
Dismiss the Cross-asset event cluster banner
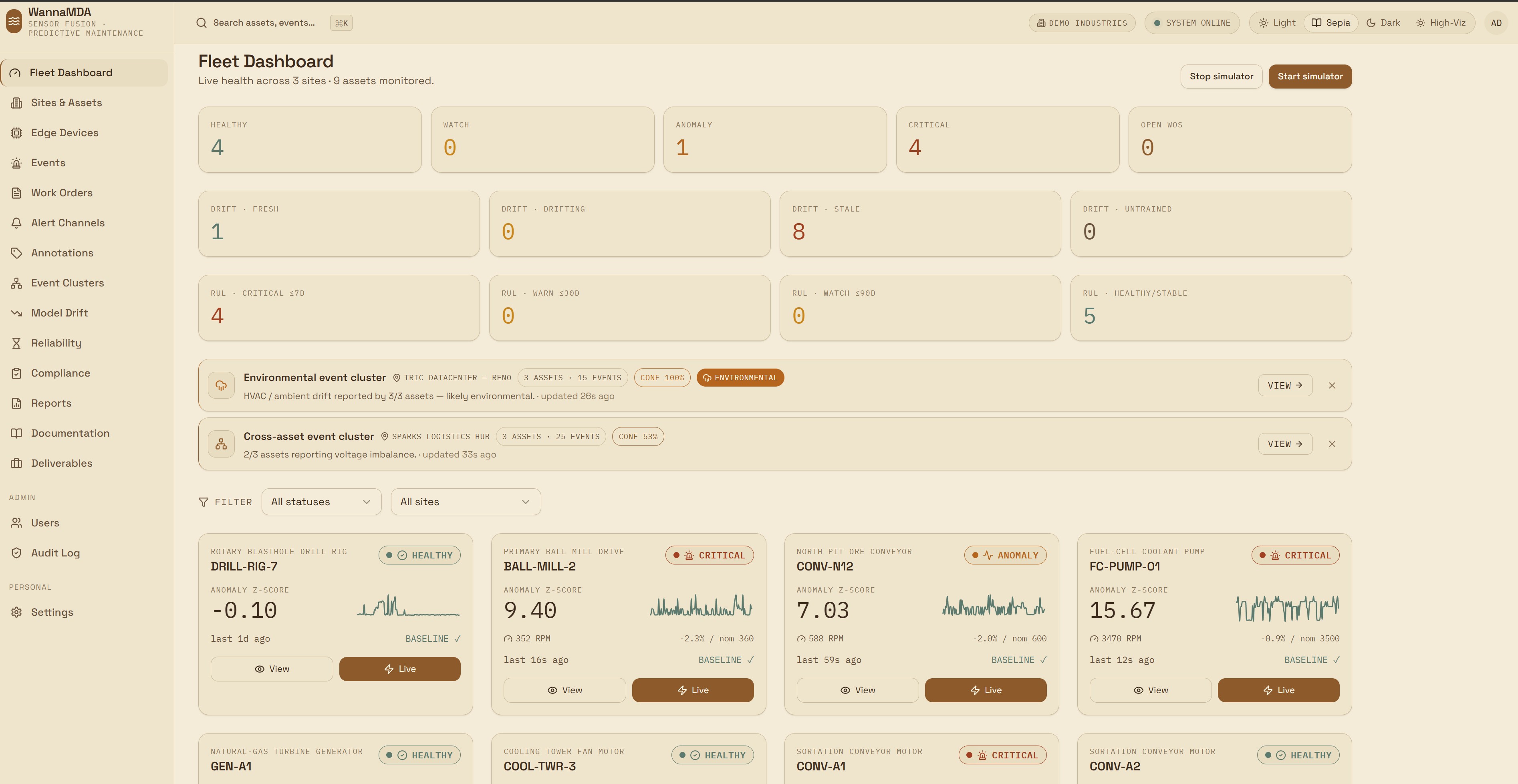pyautogui.click(x=1332, y=444)
